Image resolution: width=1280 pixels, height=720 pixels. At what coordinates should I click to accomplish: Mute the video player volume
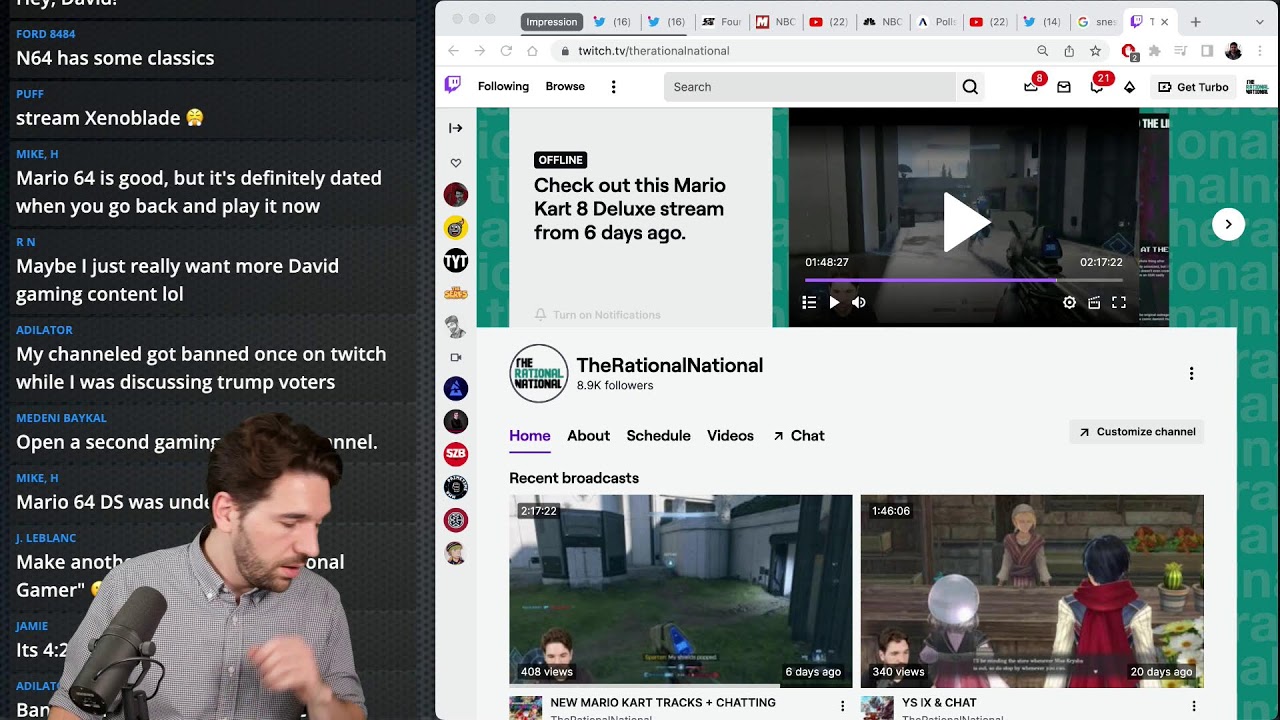(859, 303)
